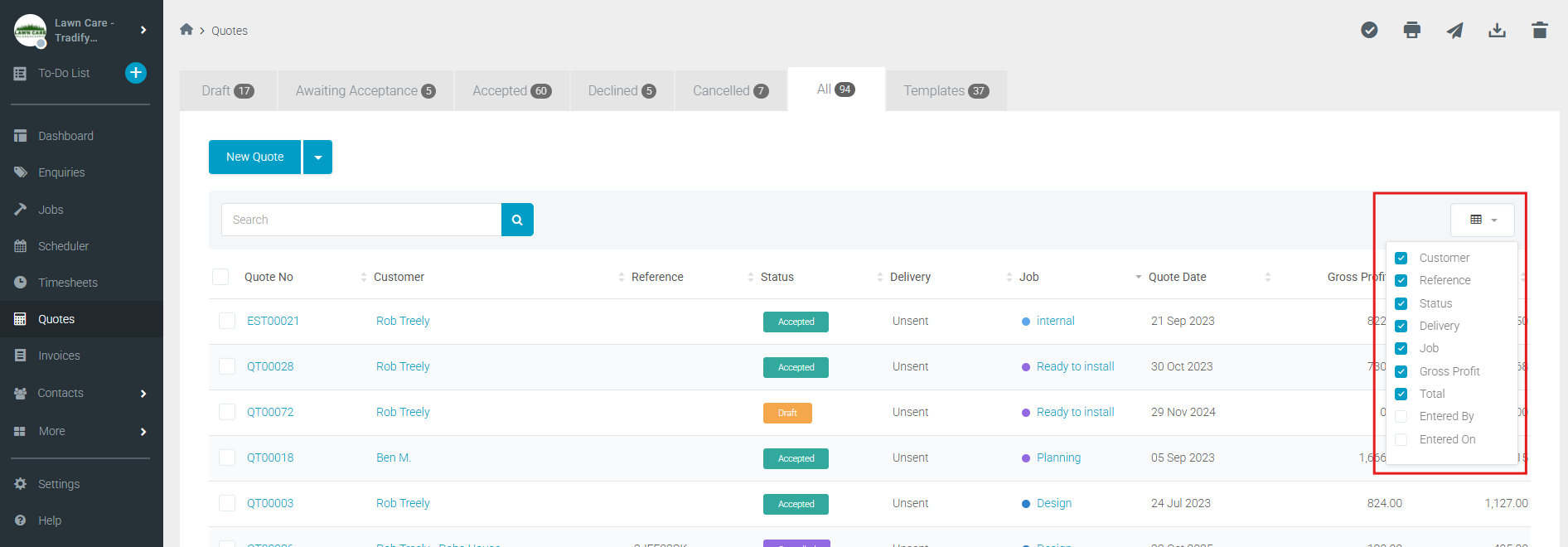Click the plus icon beside To-Do List
1568x547 pixels.
136,73
